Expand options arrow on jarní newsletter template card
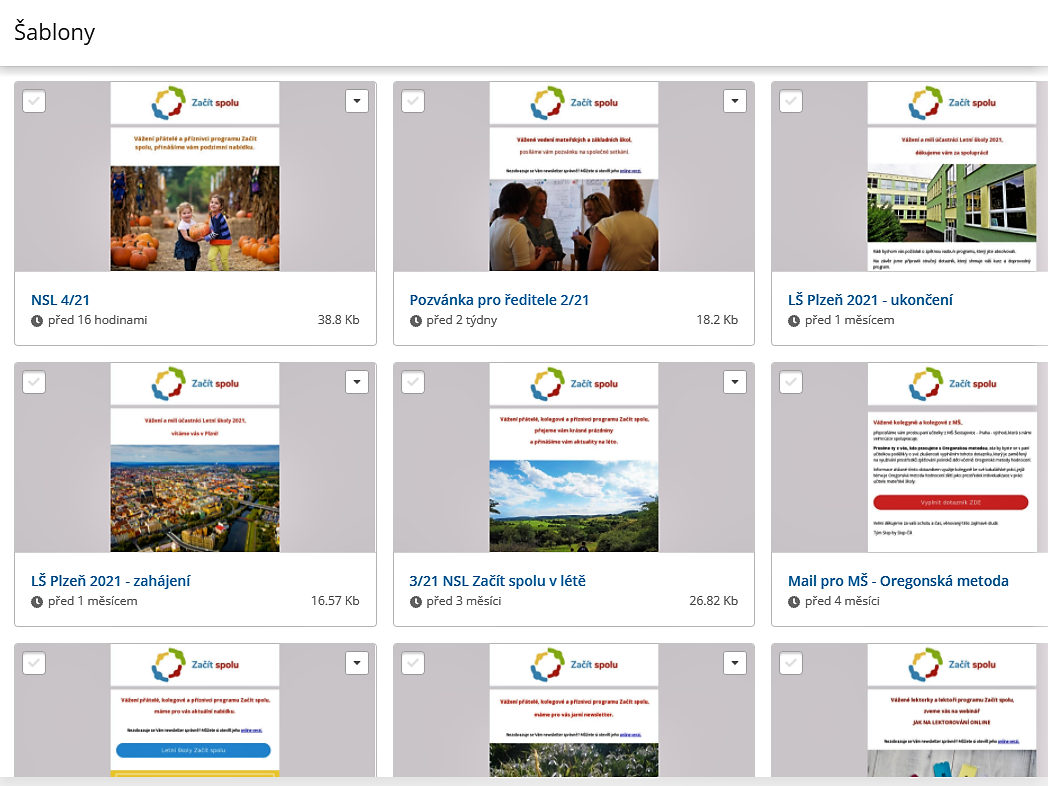 735,663
